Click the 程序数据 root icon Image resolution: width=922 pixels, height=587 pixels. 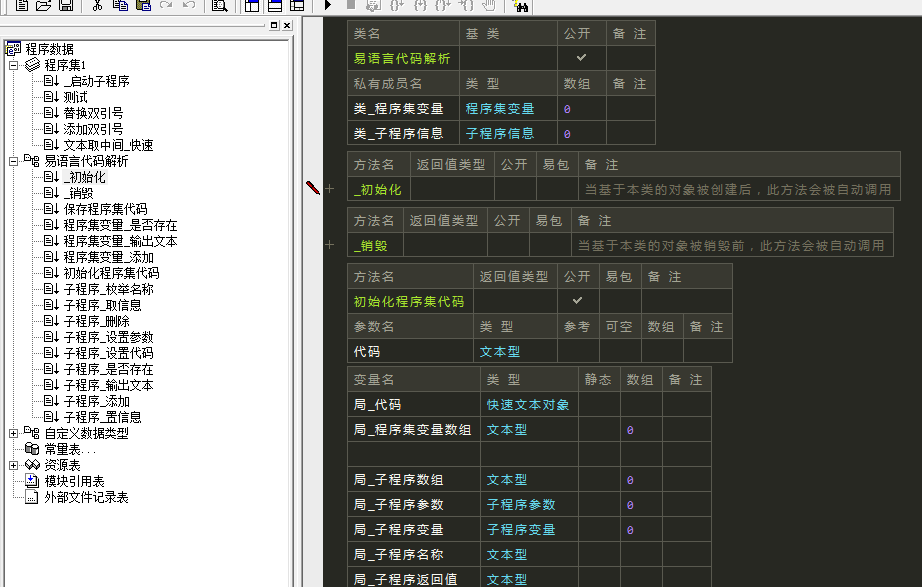[x=14, y=49]
